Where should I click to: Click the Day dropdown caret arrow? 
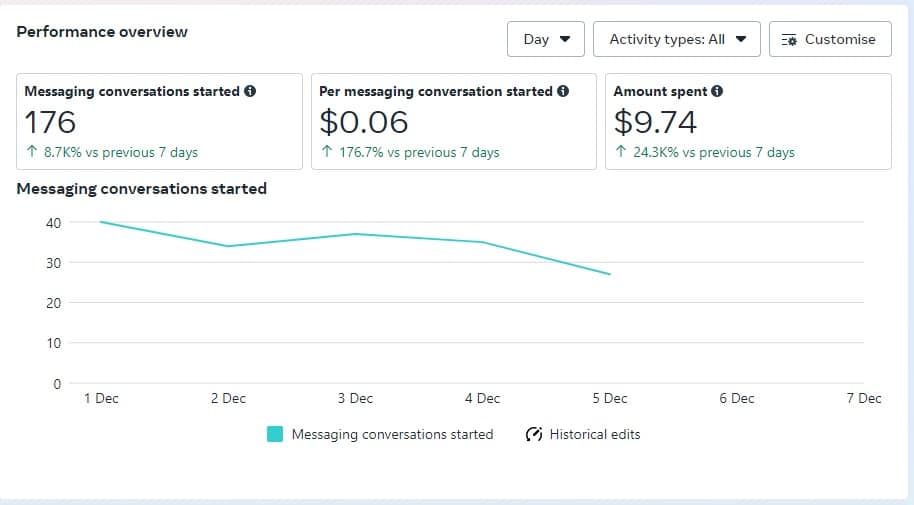(x=565, y=40)
